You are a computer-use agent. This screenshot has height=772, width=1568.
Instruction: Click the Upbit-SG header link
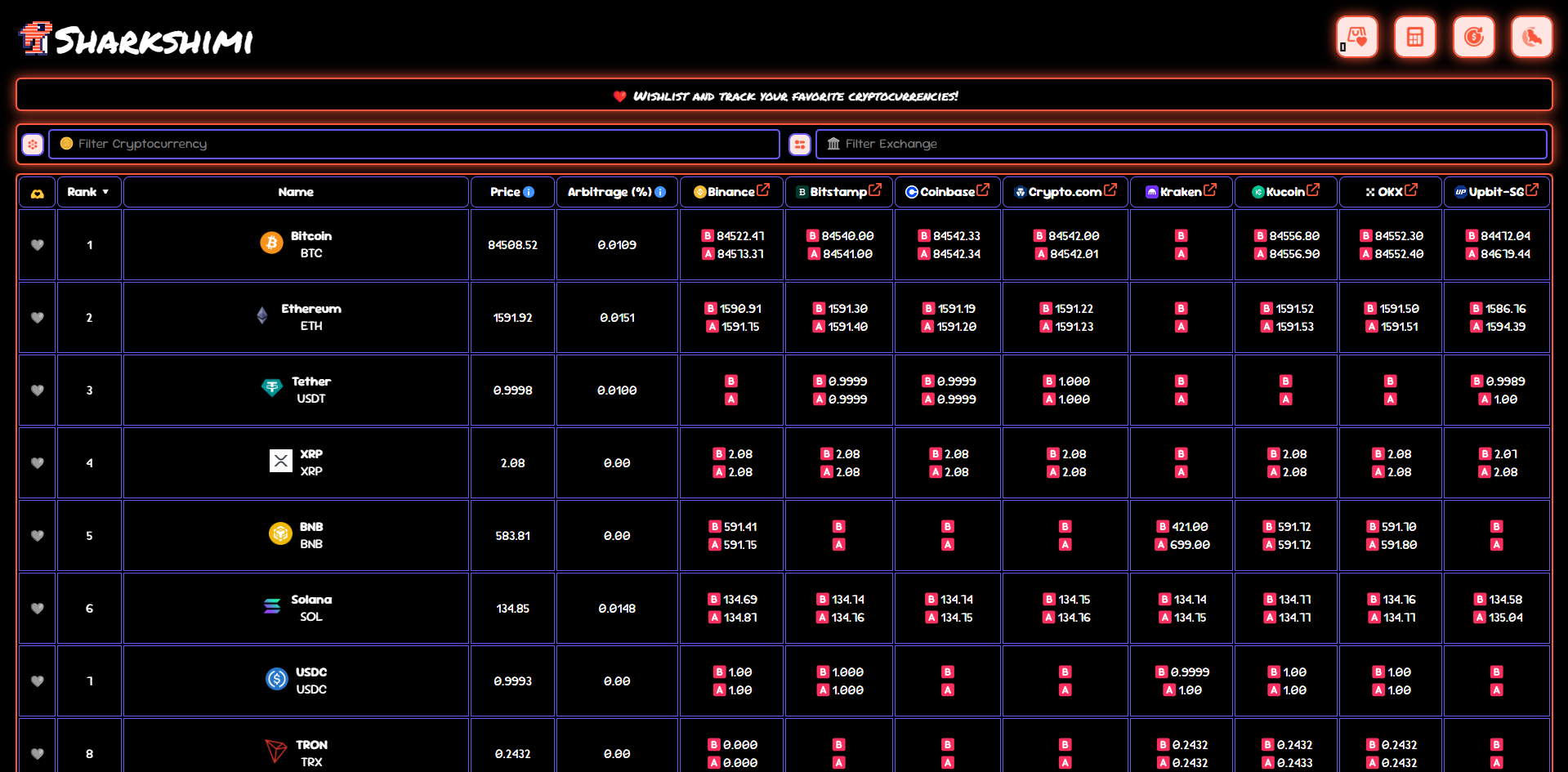coord(1496,192)
